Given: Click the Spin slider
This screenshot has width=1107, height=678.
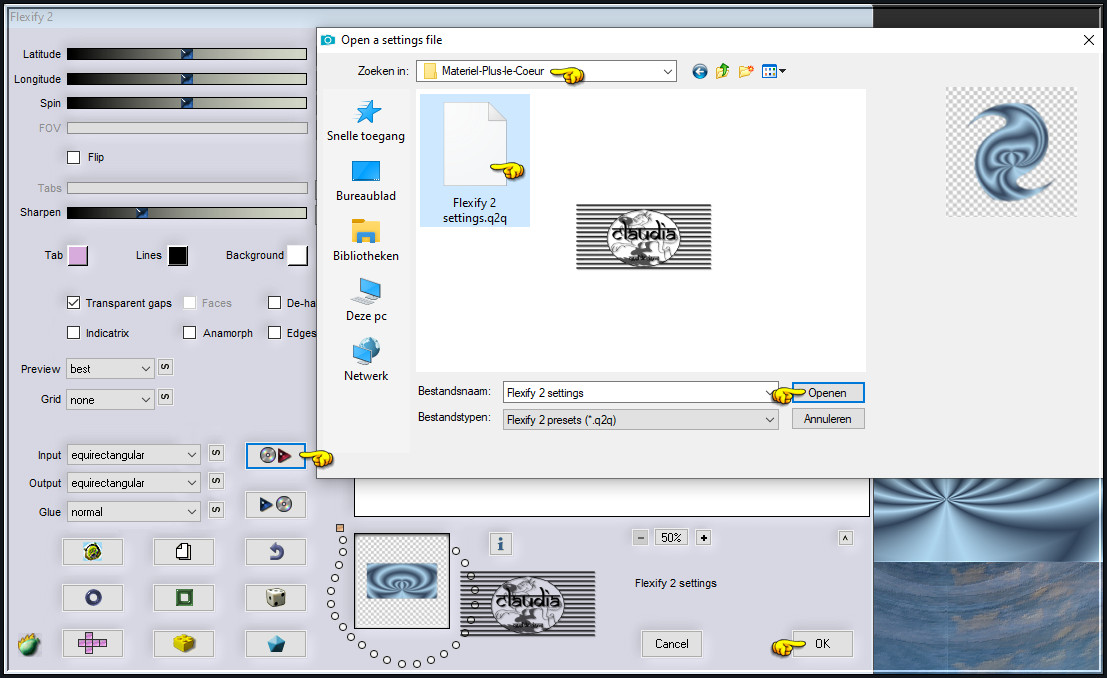Looking at the screenshot, I should [187, 103].
